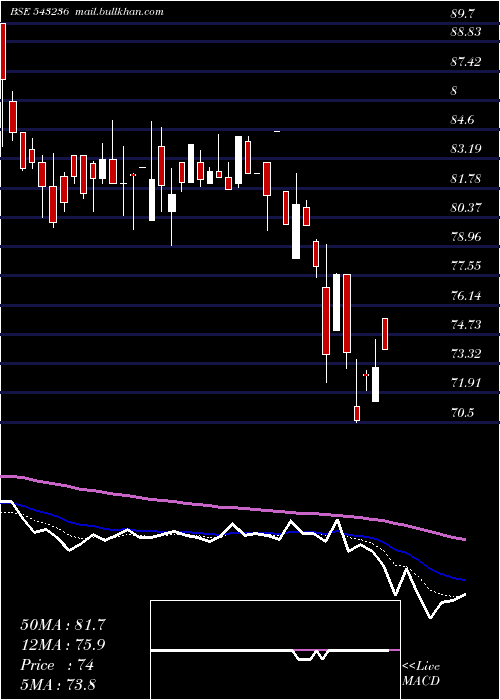Viewport: 500px width, 700px height.
Task: Click the lowest red candlestick near 70.5
Action: tap(357, 413)
